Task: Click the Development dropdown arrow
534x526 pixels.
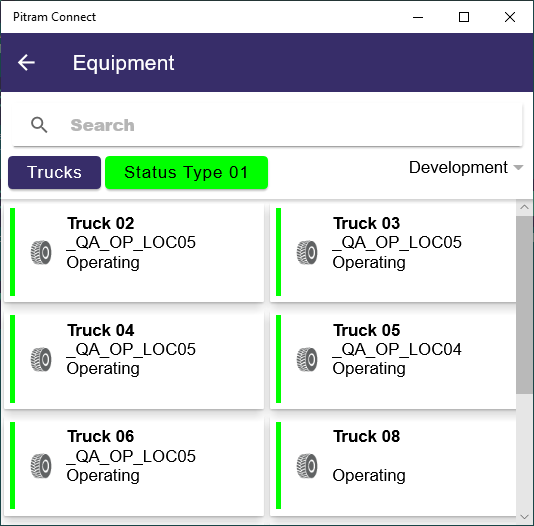Action: (x=518, y=168)
